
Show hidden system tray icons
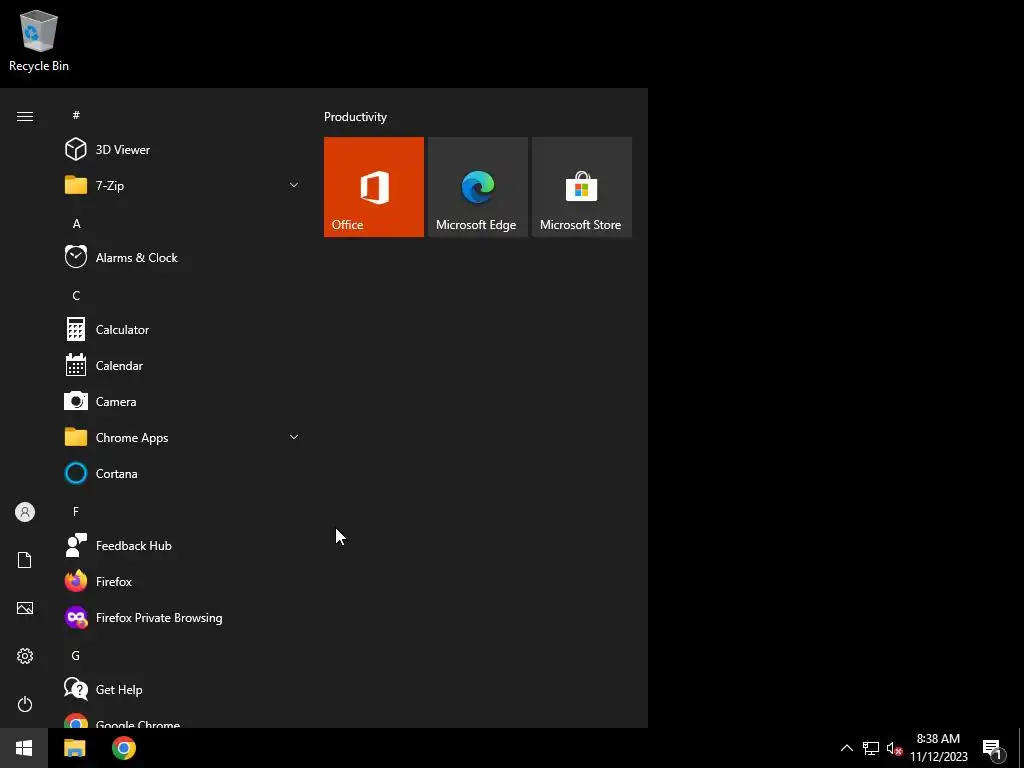[846, 748]
